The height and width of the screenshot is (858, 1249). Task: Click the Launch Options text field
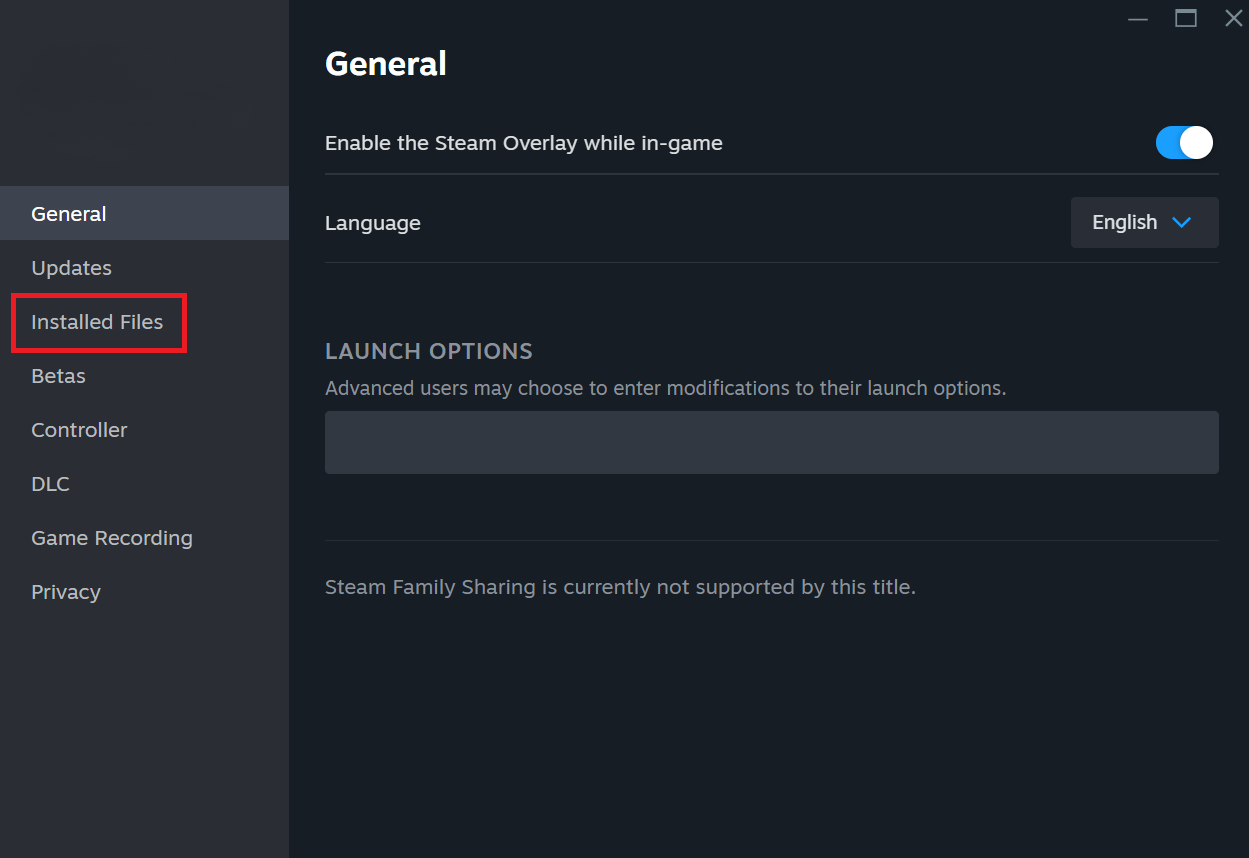(771, 442)
